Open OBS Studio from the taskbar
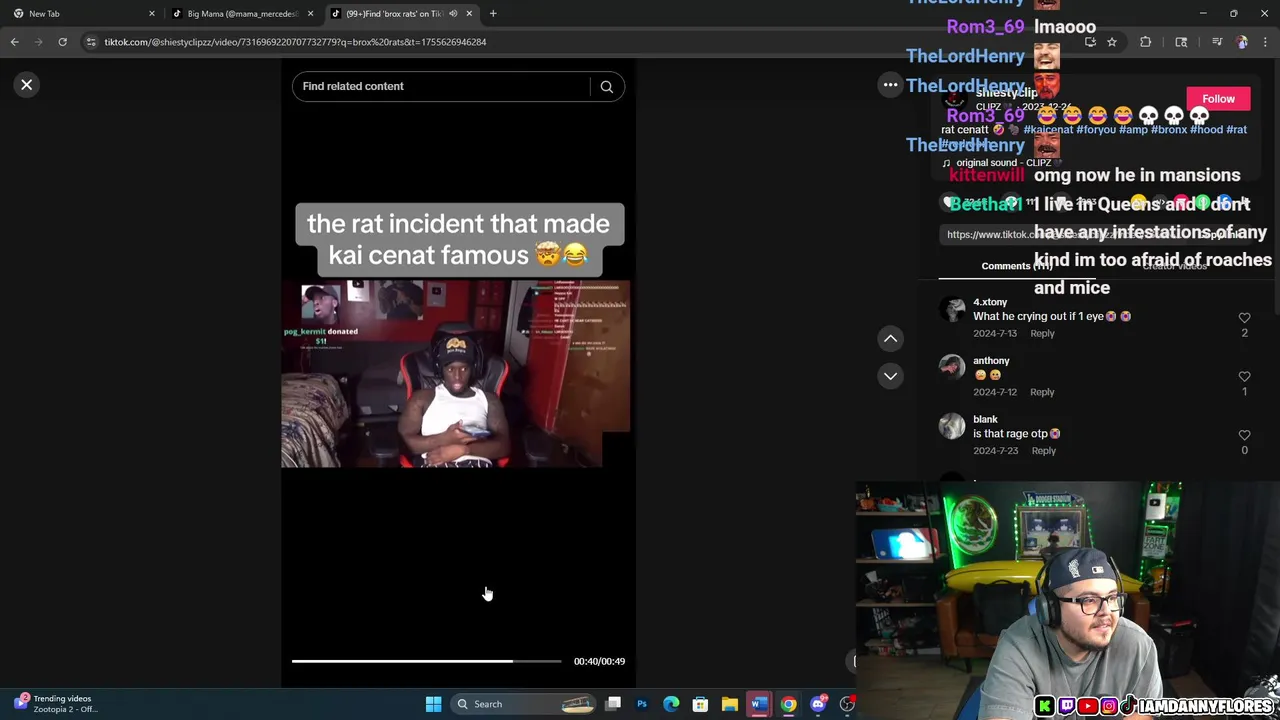The height and width of the screenshot is (720, 1280). (x=847, y=704)
